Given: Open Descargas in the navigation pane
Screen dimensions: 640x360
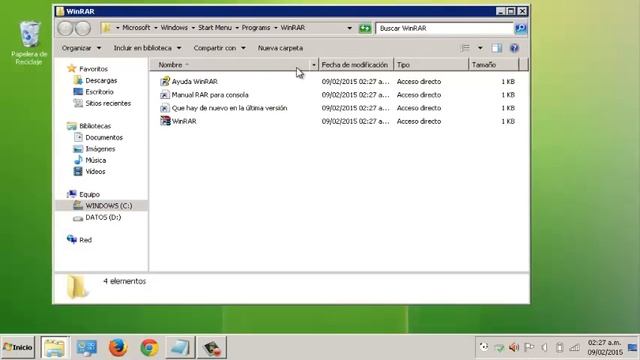Looking at the screenshot, I should point(101,80).
